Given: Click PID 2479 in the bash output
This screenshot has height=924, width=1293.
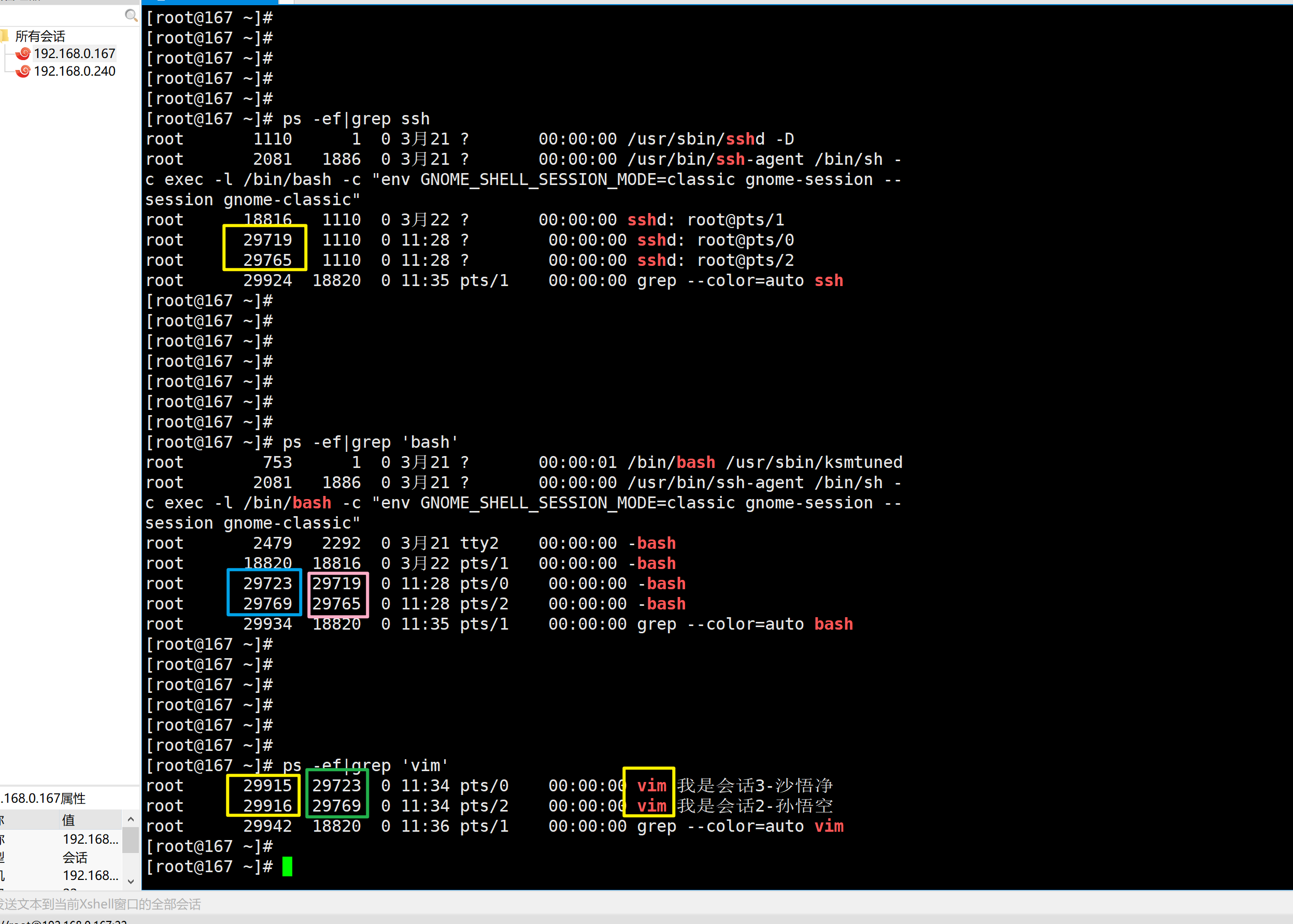Looking at the screenshot, I should tap(273, 544).
